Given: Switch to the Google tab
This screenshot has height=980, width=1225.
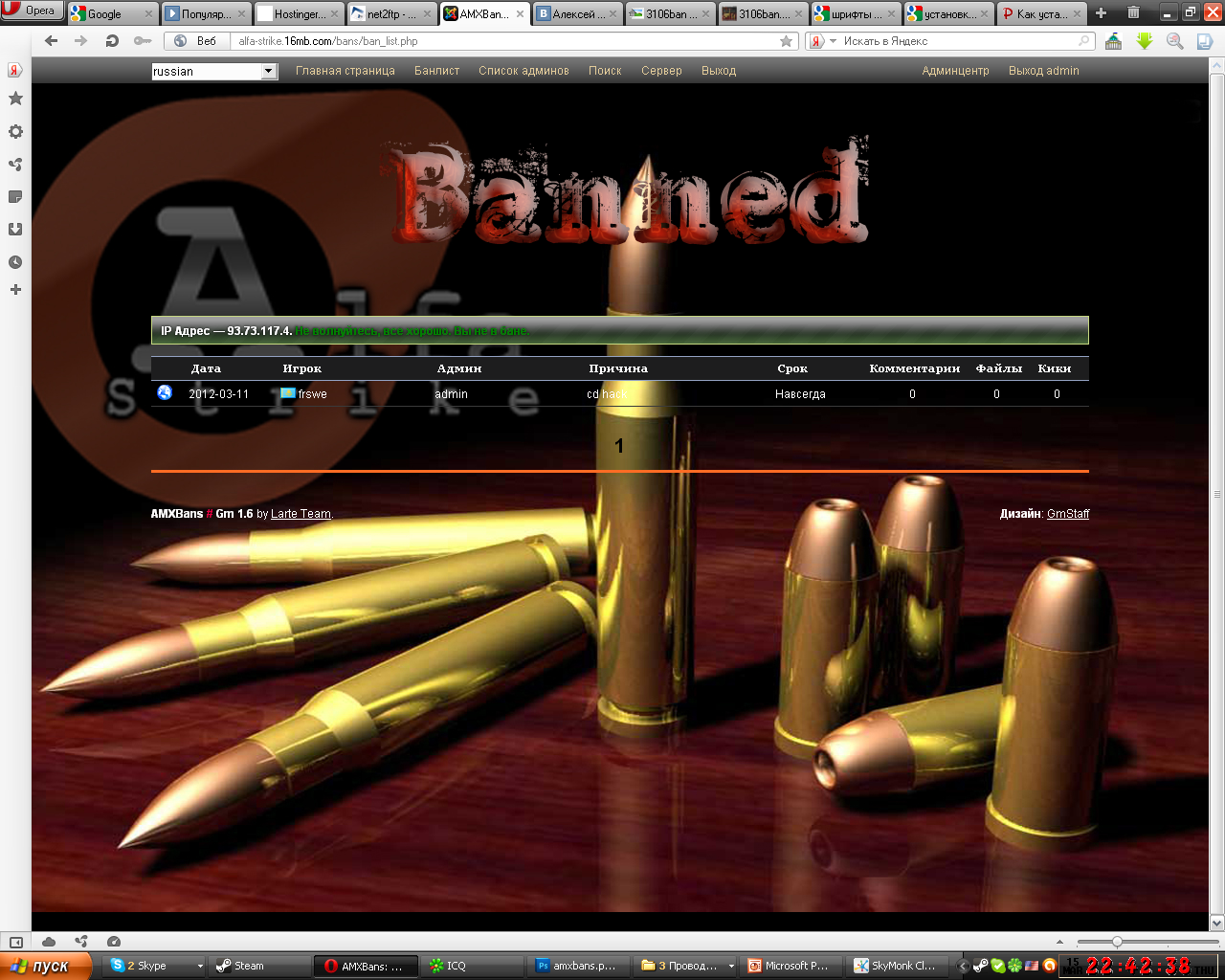Looking at the screenshot, I should click(113, 13).
